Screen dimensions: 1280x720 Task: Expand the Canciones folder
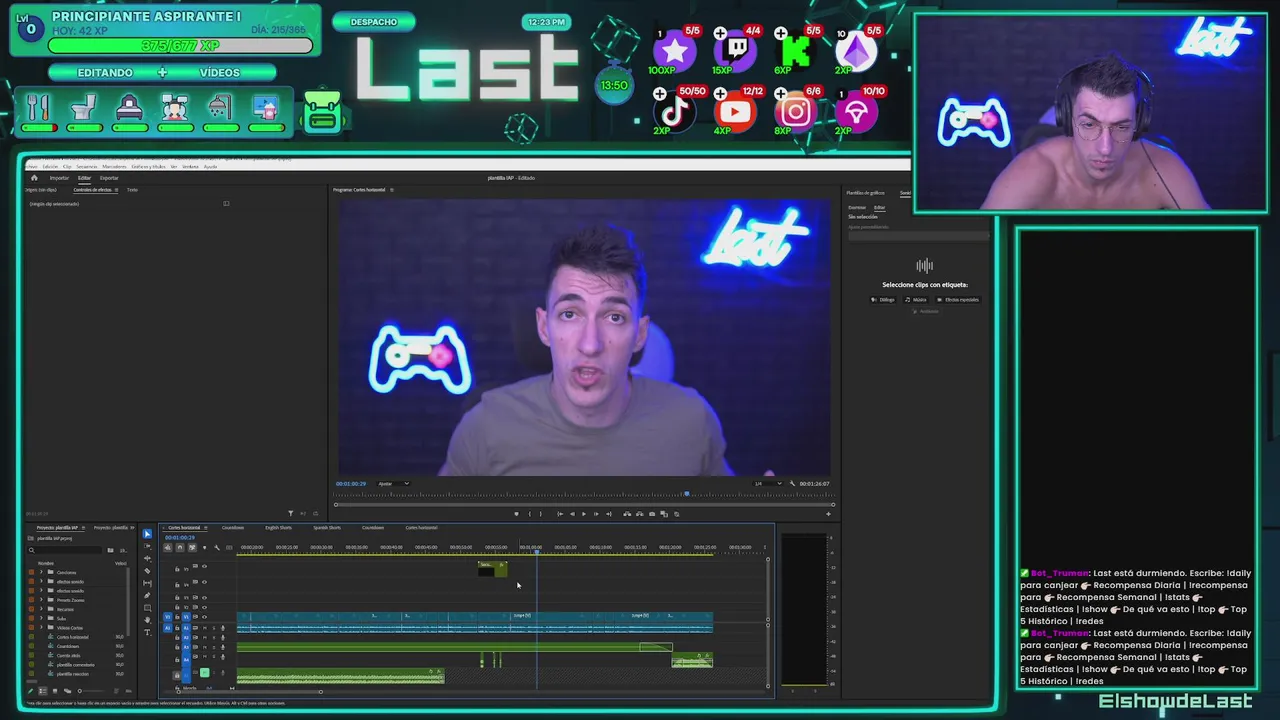coord(41,572)
